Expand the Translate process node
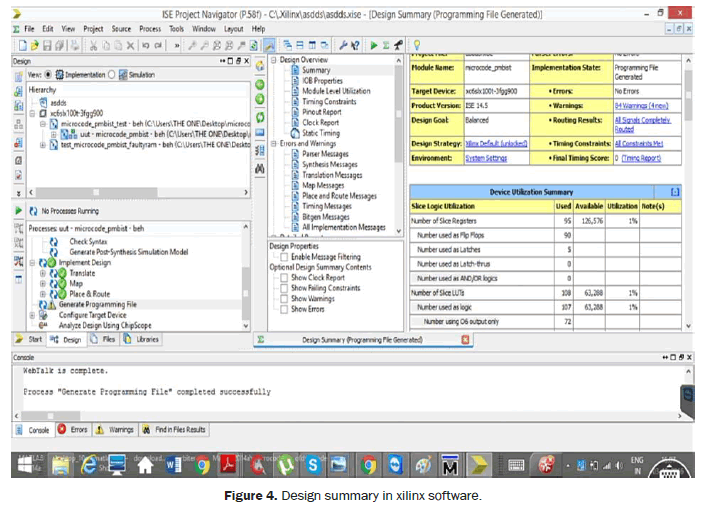Image resolution: width=712 pixels, height=513 pixels. coord(42,272)
